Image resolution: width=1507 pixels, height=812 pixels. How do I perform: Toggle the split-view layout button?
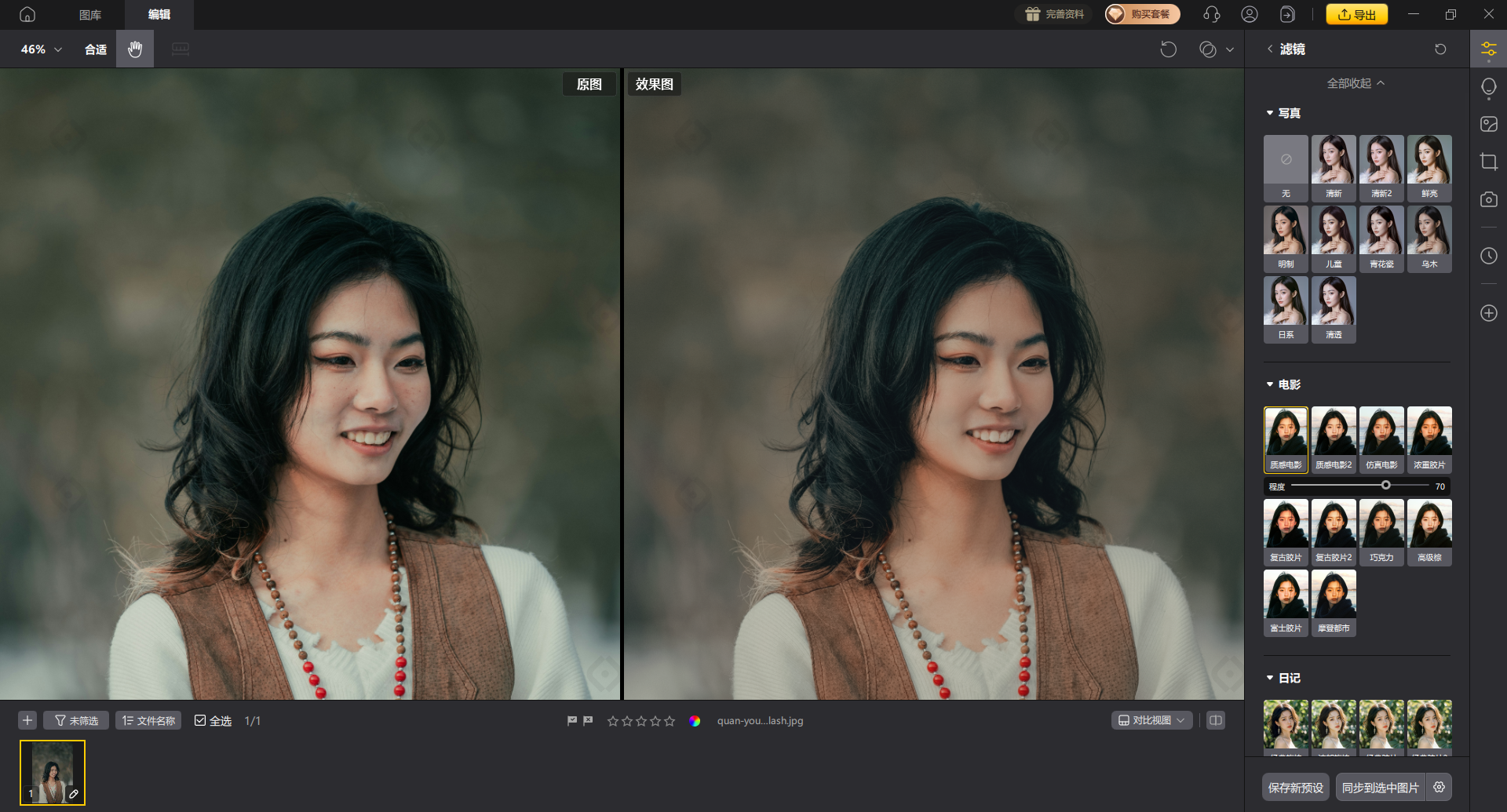pyautogui.click(x=1216, y=720)
